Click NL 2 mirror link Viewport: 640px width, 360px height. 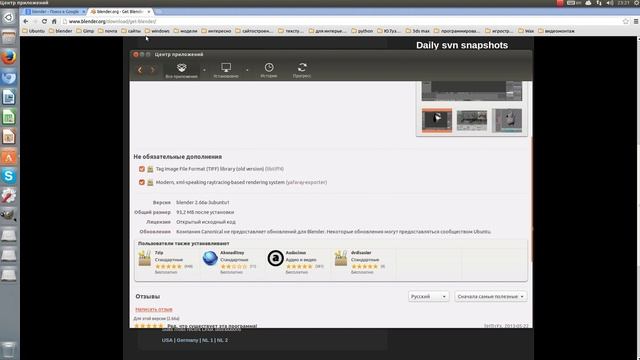[x=222, y=340]
